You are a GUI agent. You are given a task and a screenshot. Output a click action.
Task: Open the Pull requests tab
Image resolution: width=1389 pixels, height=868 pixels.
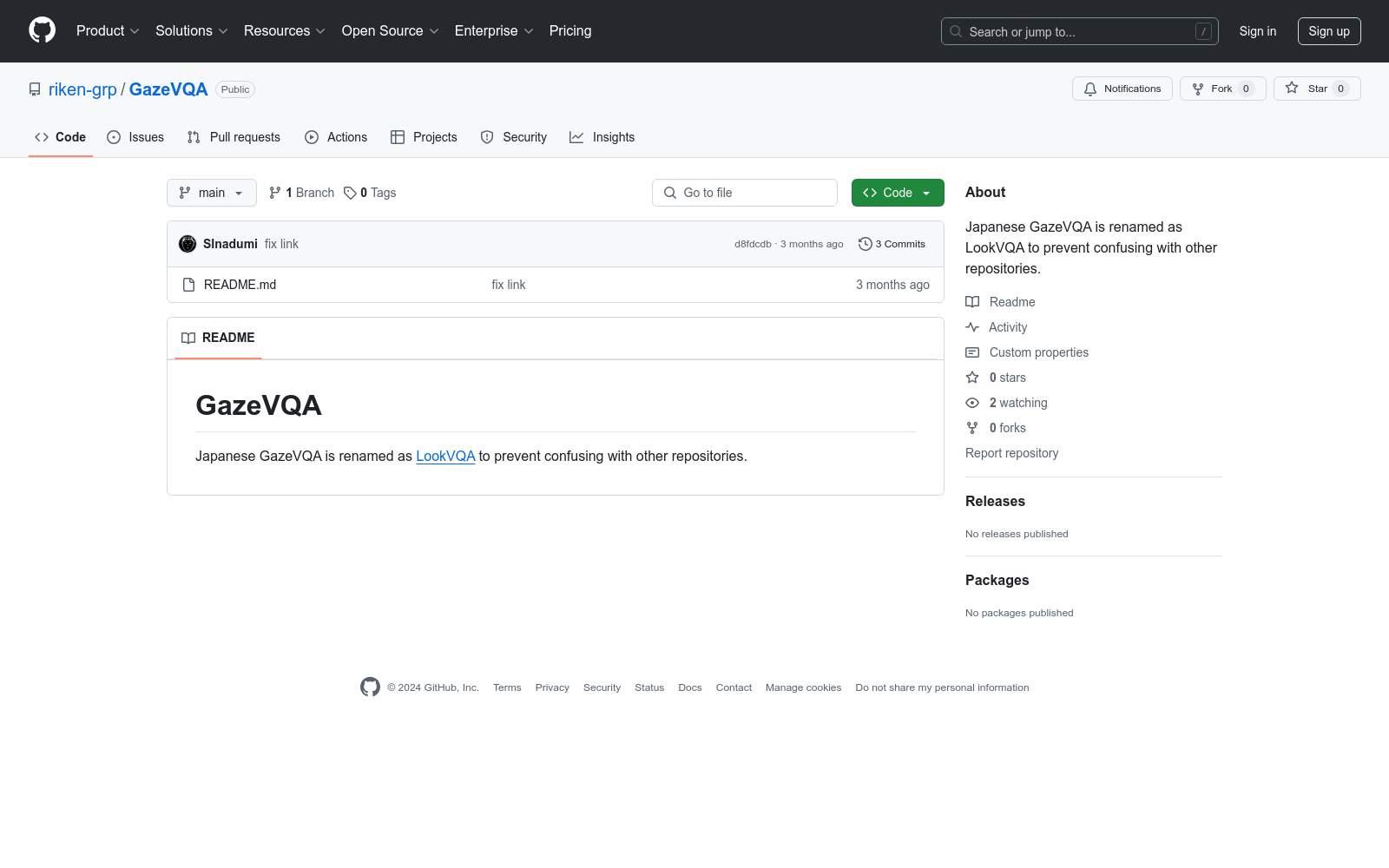click(x=234, y=137)
